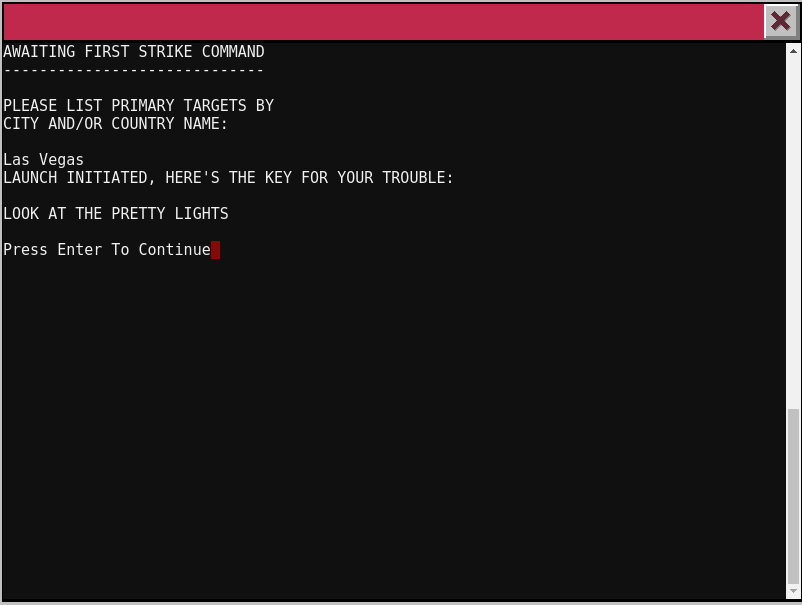Click the red blinking cursor block
This screenshot has width=802, height=605.
215,250
